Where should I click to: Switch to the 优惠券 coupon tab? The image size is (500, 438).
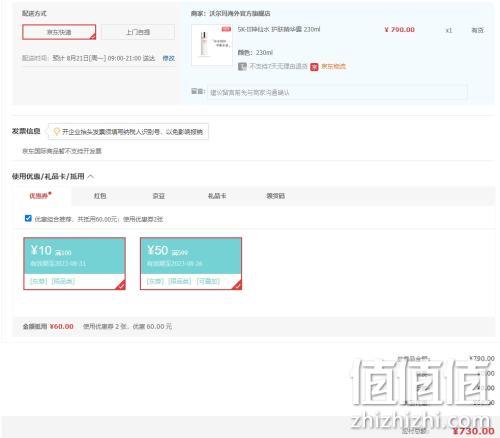40,196
